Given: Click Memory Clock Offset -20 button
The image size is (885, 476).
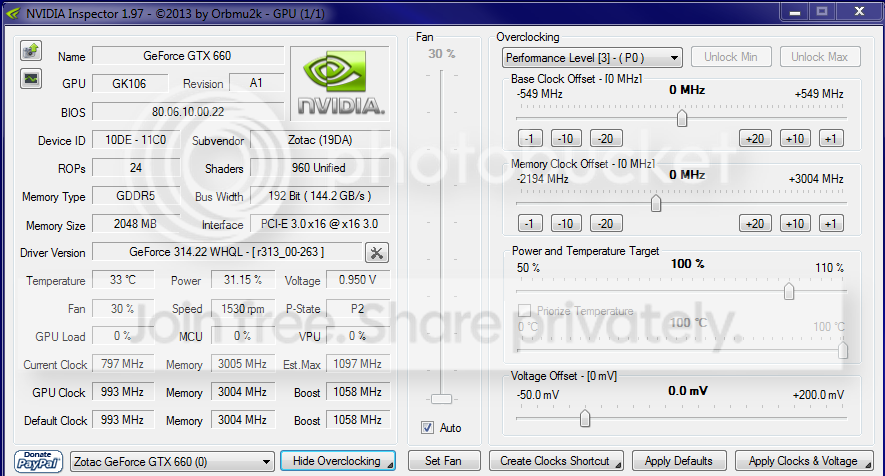Looking at the screenshot, I should [x=606, y=223].
